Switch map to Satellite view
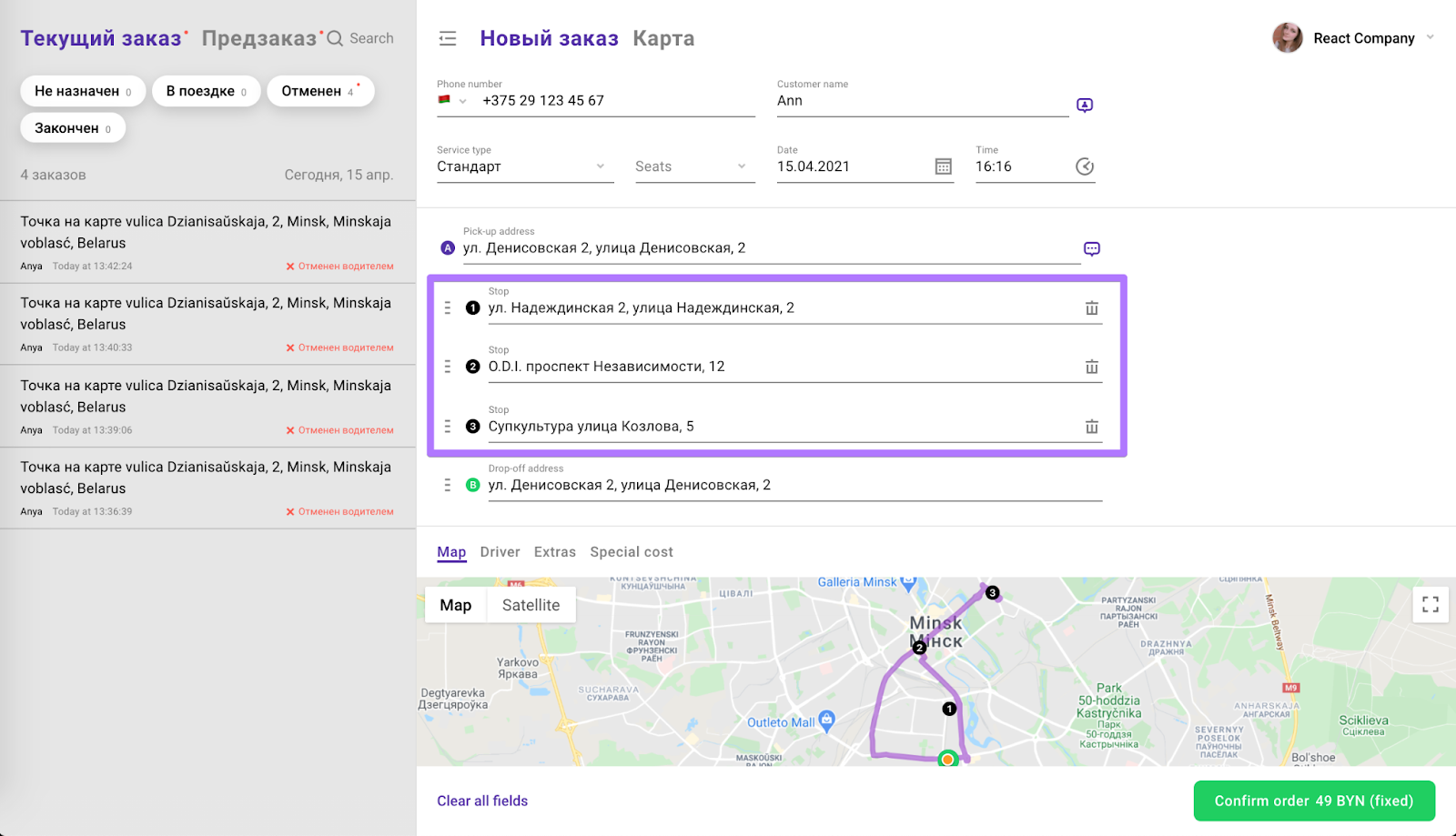1456x836 pixels. pyautogui.click(x=531, y=606)
